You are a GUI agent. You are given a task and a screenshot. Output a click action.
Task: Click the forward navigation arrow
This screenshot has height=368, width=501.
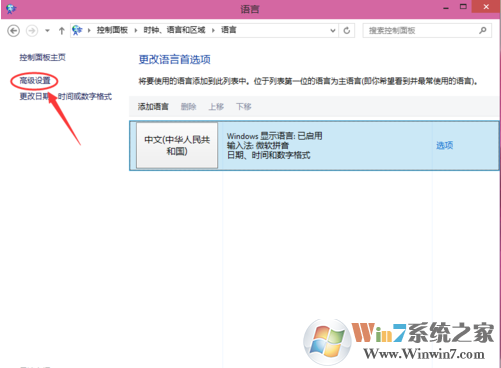coord(32,31)
